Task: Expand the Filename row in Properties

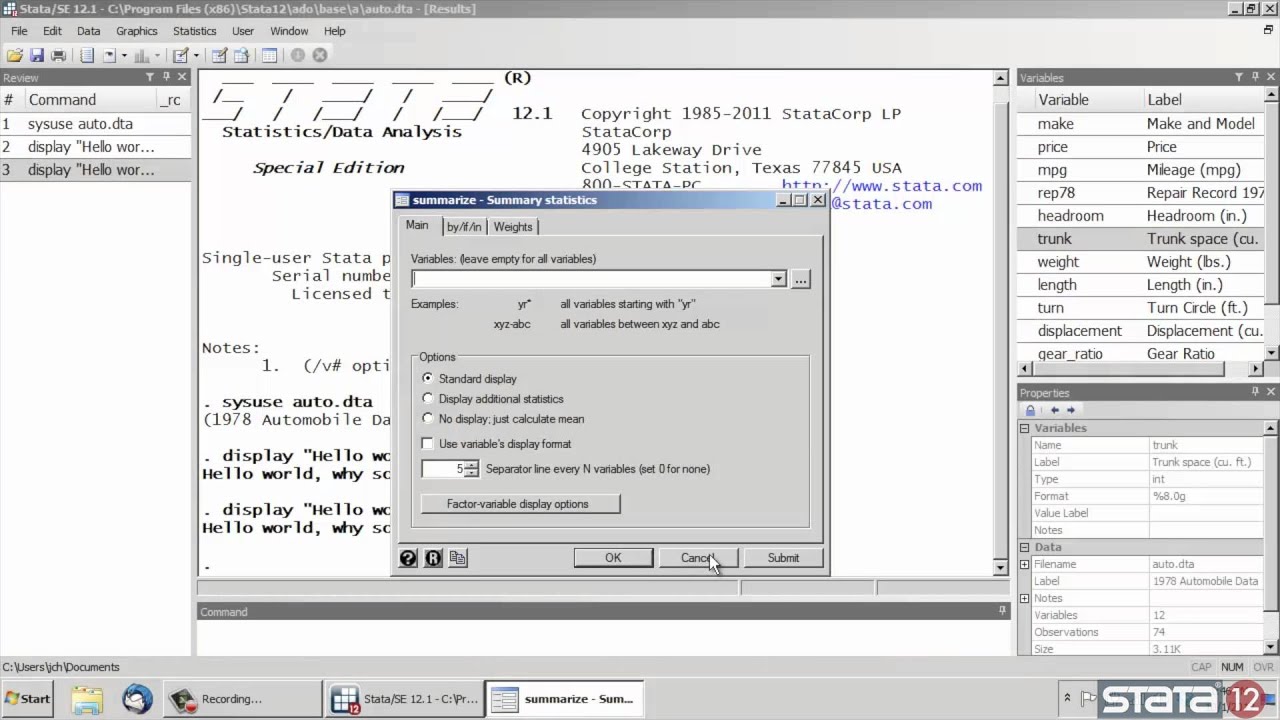Action: pyautogui.click(x=1024, y=564)
